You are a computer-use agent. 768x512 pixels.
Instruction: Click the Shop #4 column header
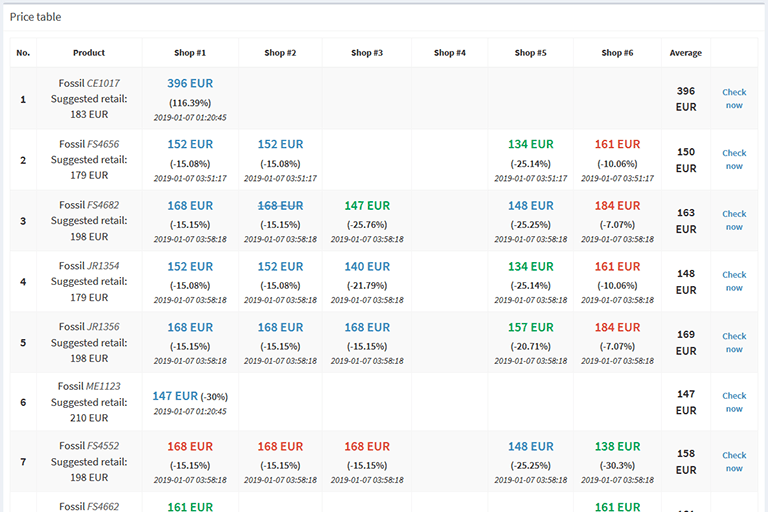click(450, 52)
